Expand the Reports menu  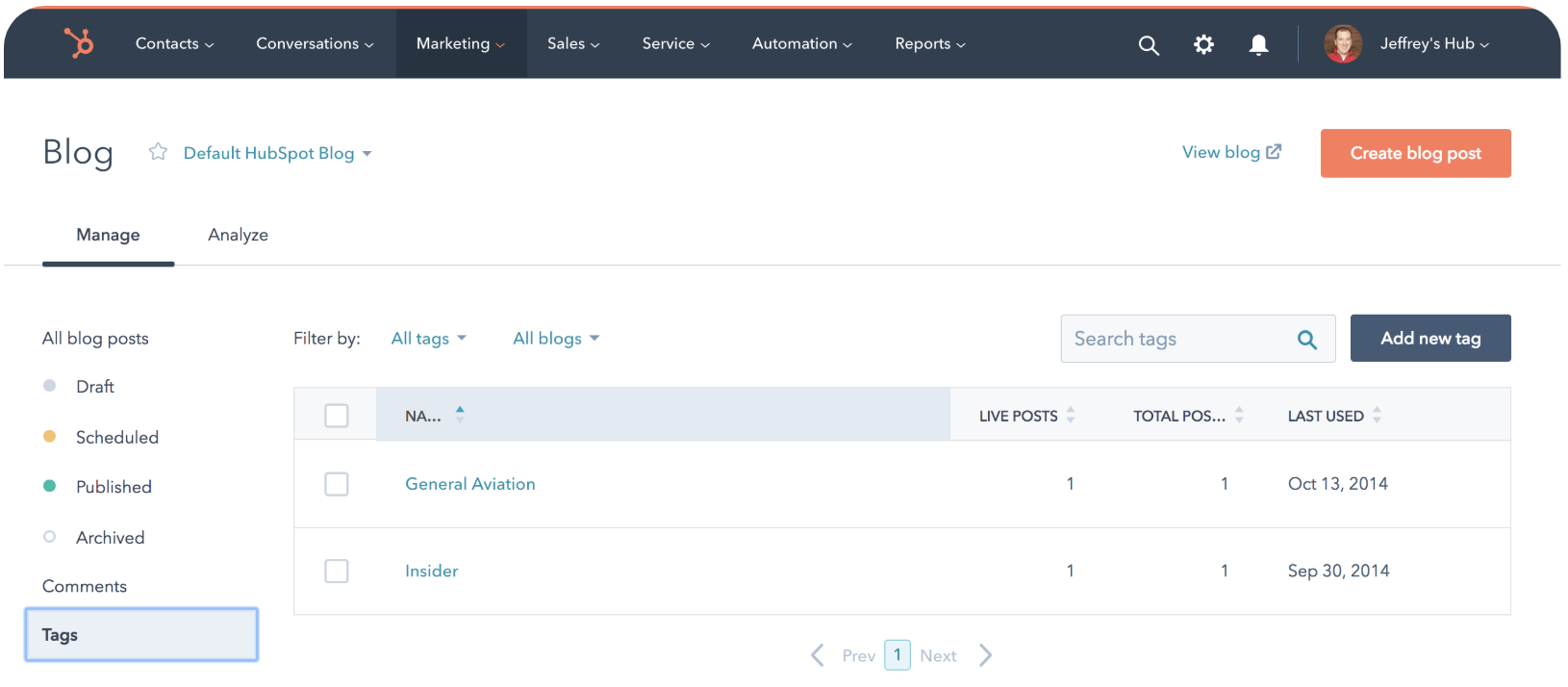pos(930,44)
